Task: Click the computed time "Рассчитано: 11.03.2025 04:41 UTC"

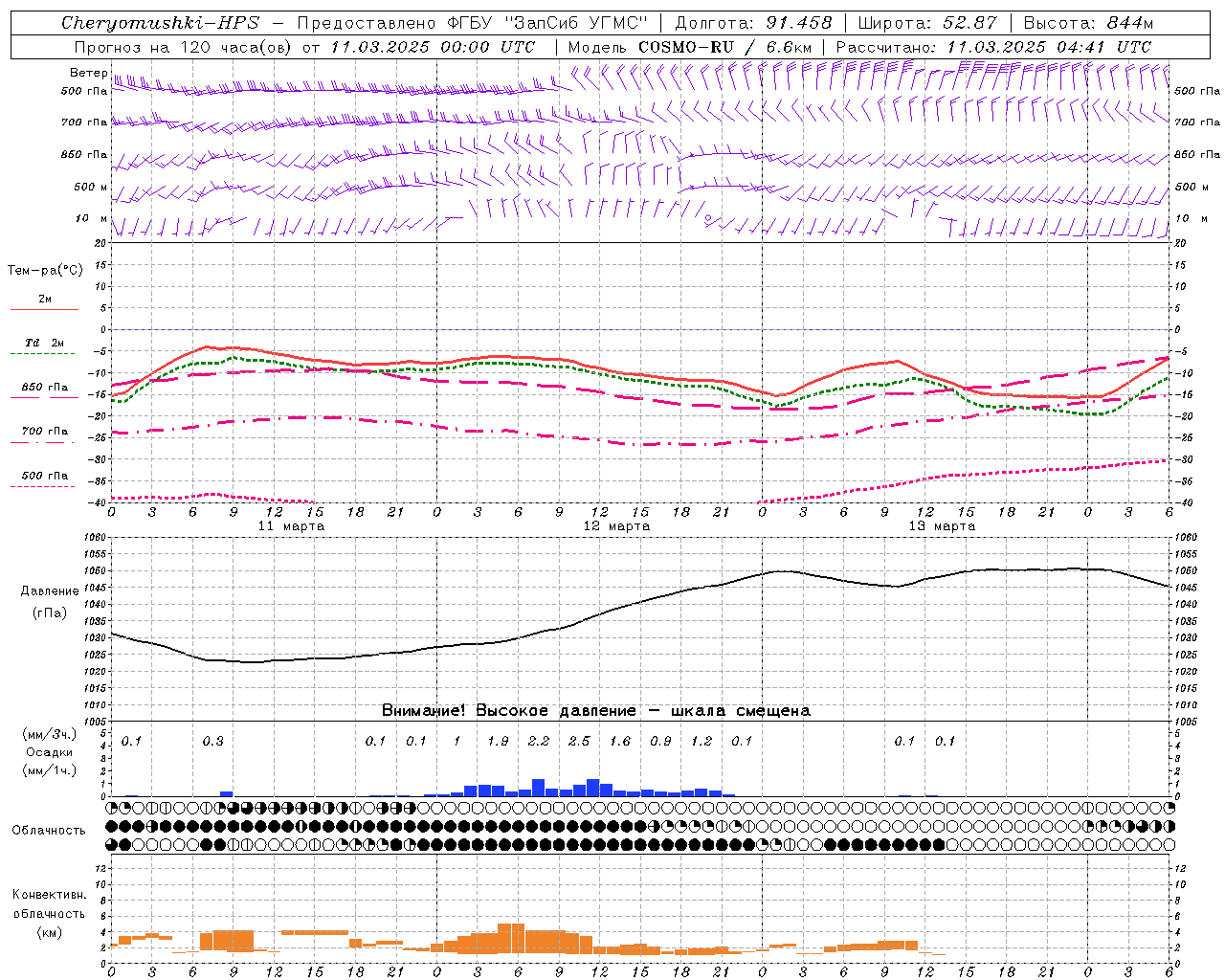Action: [x=993, y=46]
